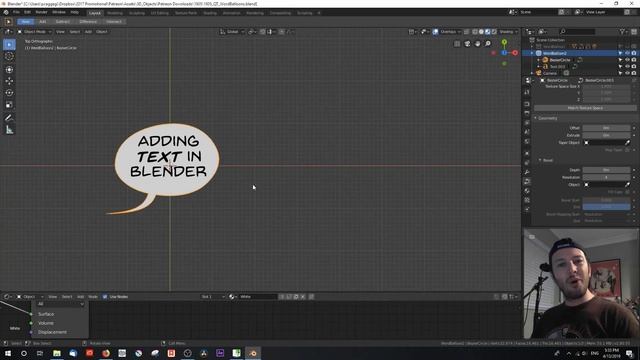Select the Subtract selection mode
Image resolution: width=640 pixels, height=360 pixels.
[x=62, y=22]
